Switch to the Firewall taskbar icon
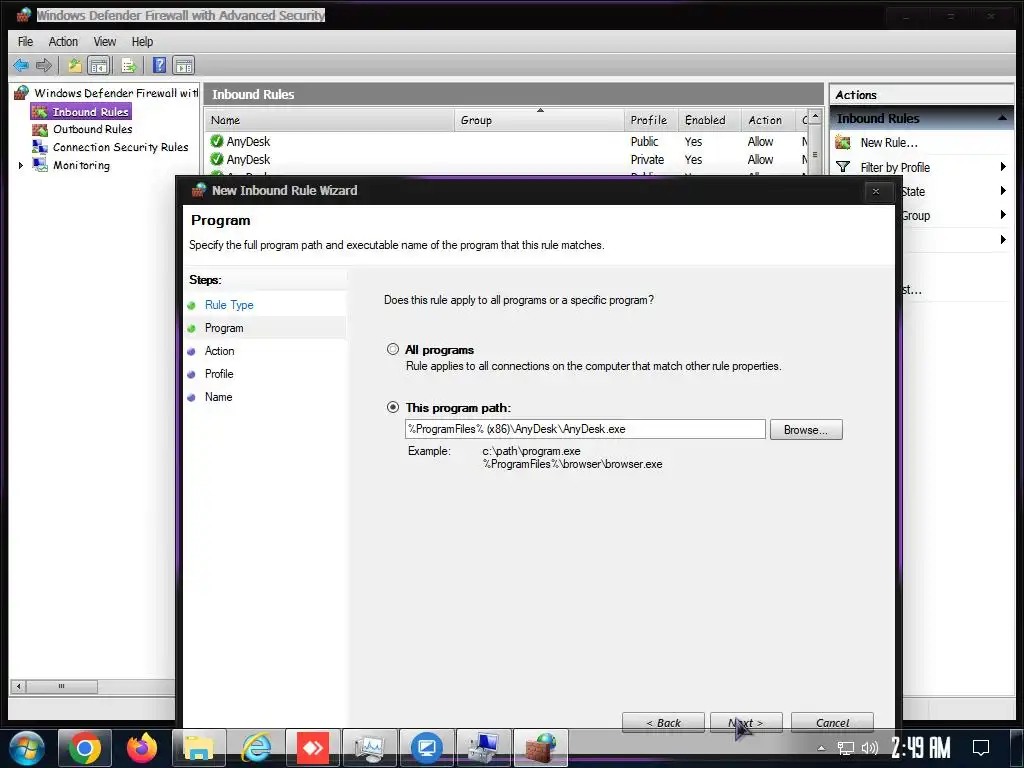This screenshot has height=768, width=1024. pyautogui.click(x=541, y=748)
